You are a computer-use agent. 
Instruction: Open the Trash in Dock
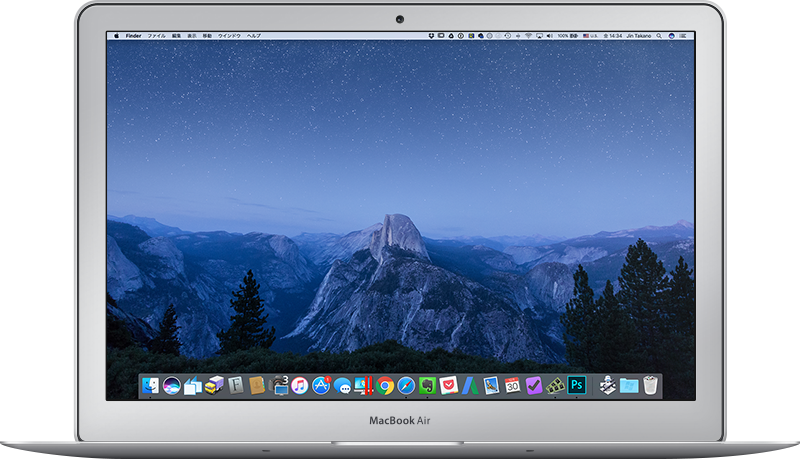[x=650, y=386]
